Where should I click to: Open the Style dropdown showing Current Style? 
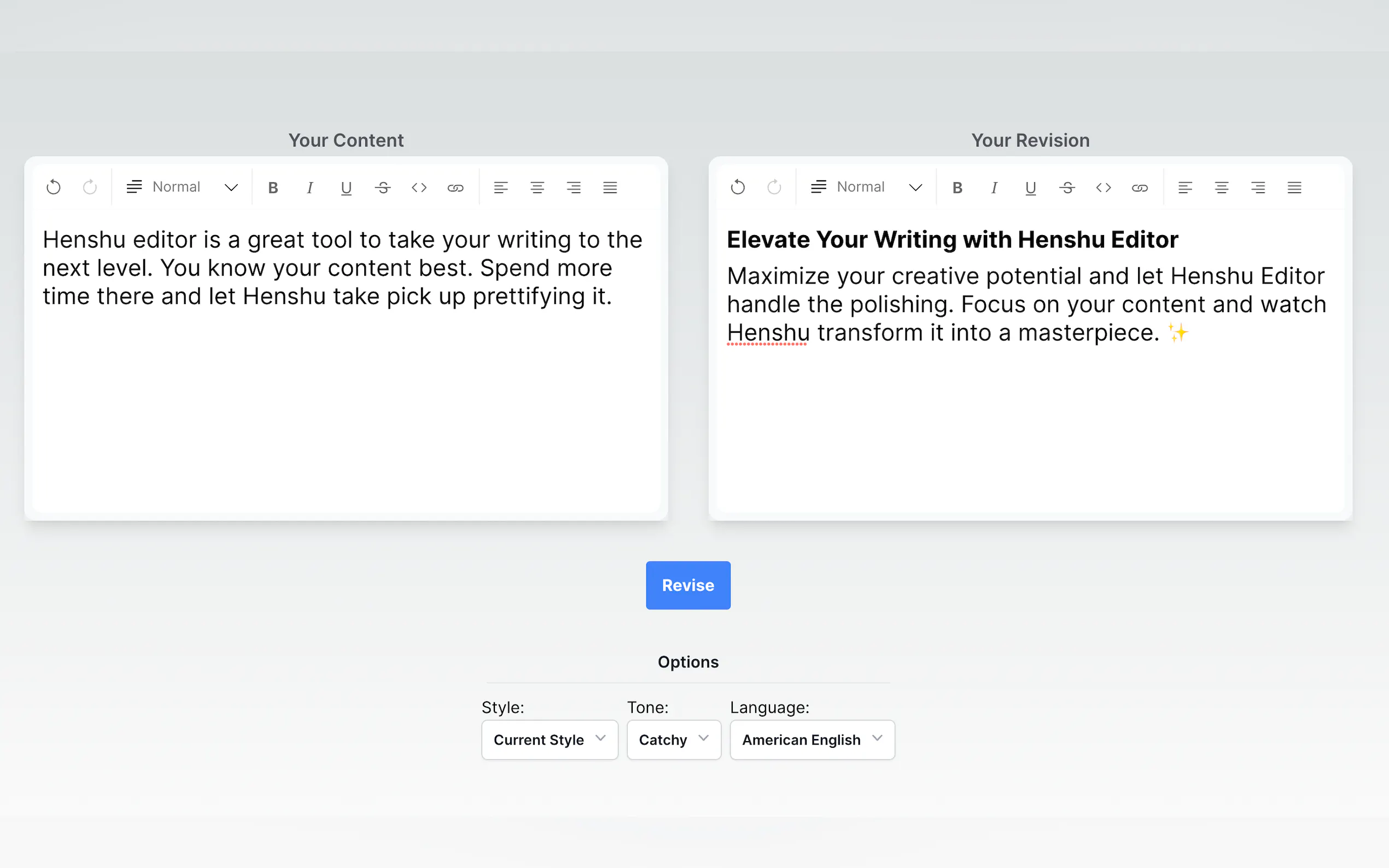click(x=550, y=740)
